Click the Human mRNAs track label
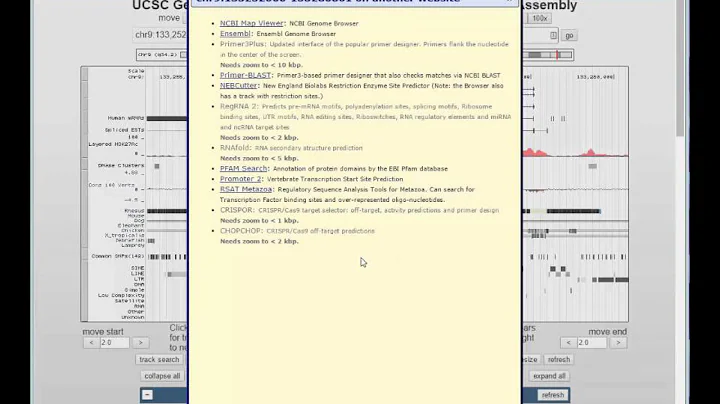This screenshot has width=720, height=404. 125,118
